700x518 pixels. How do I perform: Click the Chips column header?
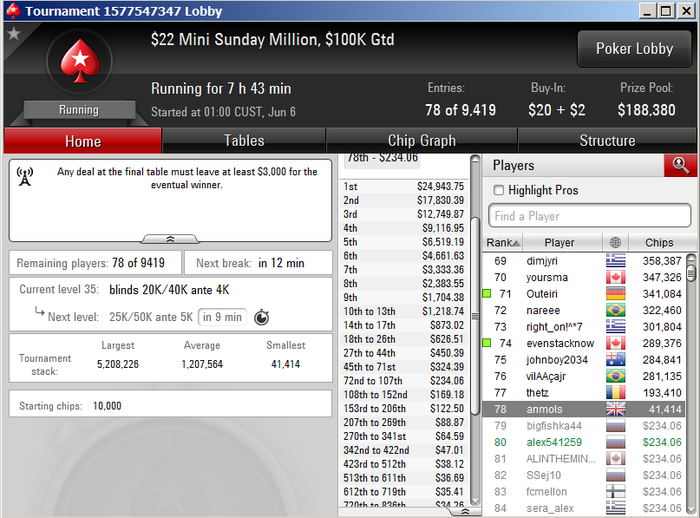659,242
